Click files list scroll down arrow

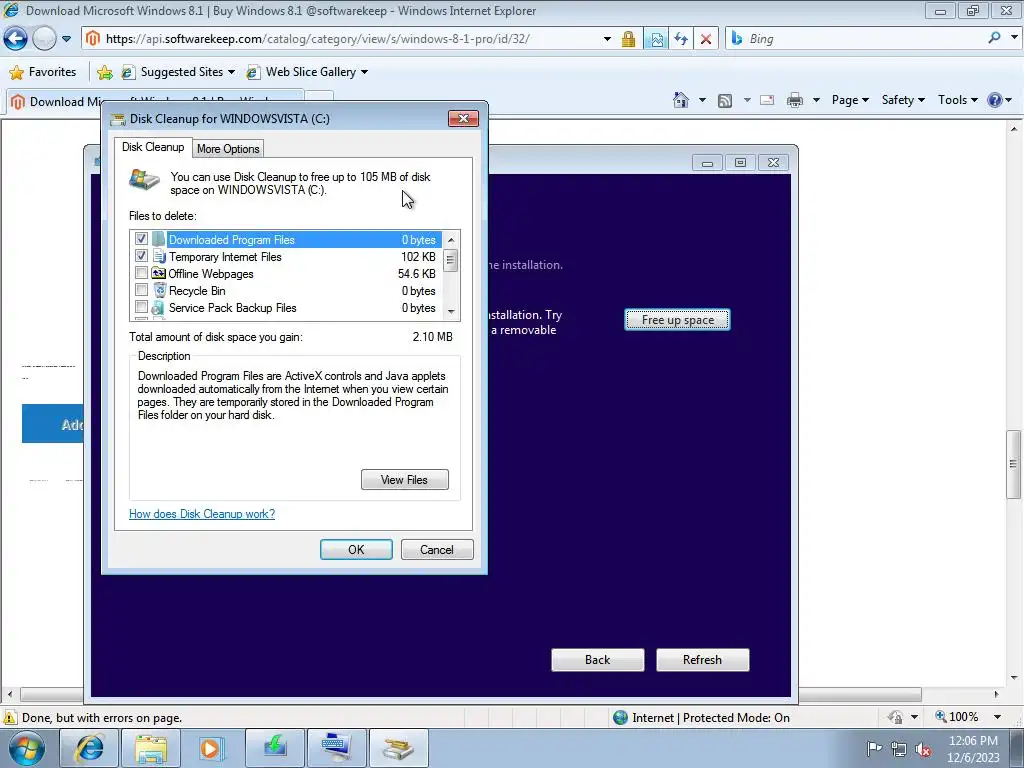451,312
